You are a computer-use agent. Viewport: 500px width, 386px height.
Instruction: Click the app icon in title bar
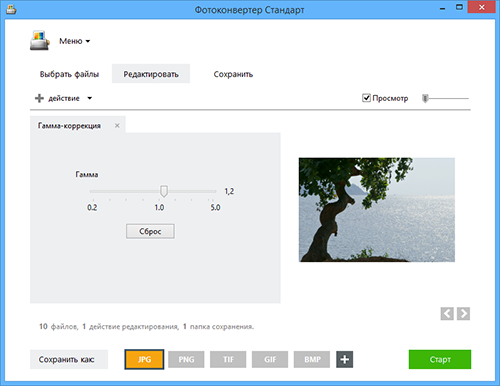click(11, 9)
